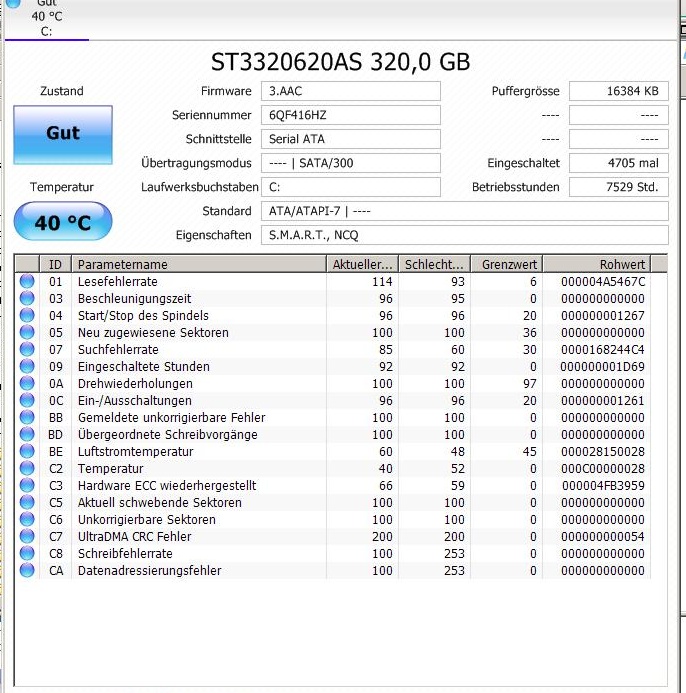686x693 pixels.
Task: Sort by the Schlecht column header
Action: [434, 264]
